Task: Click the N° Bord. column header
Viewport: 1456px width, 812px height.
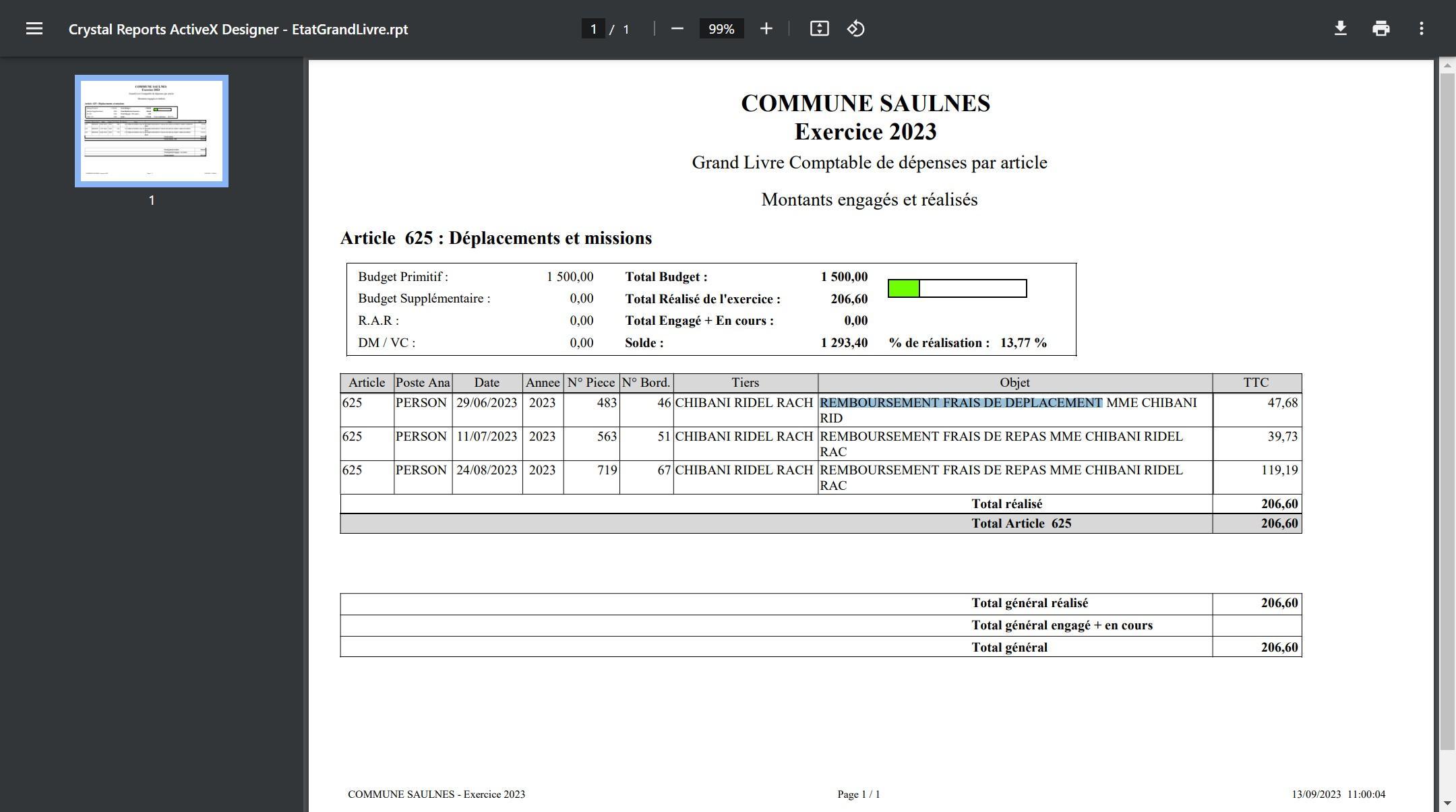Action: [x=646, y=383]
